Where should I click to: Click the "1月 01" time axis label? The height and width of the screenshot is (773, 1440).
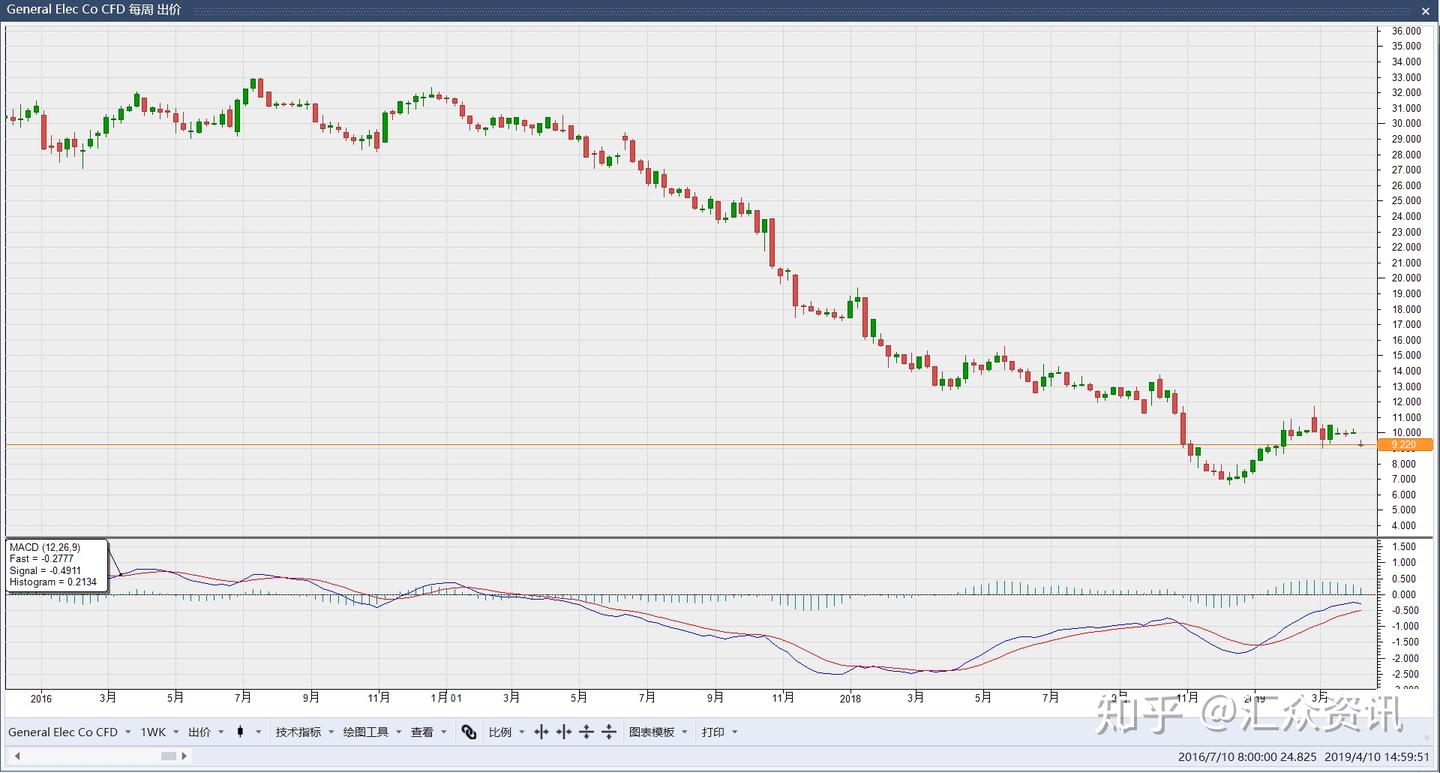(446, 698)
